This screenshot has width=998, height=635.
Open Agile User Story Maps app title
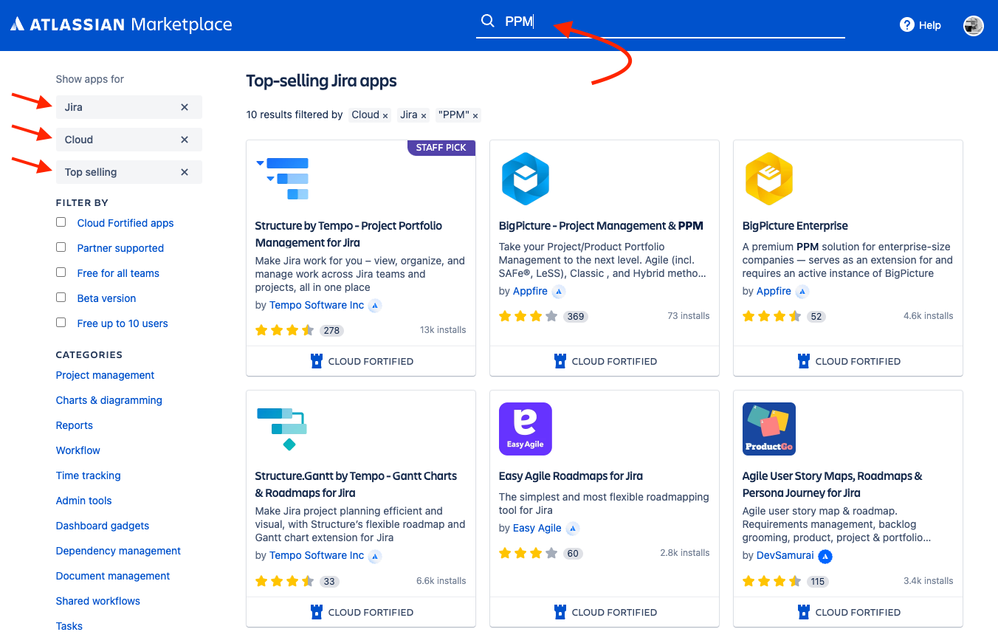[x=833, y=484]
